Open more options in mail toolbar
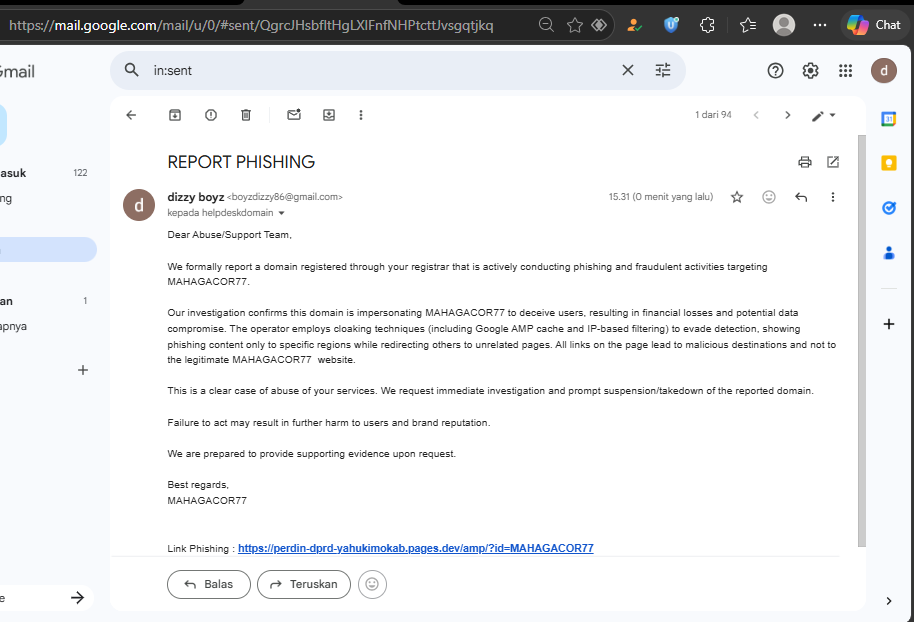Image resolution: width=914 pixels, height=622 pixels. [361, 115]
